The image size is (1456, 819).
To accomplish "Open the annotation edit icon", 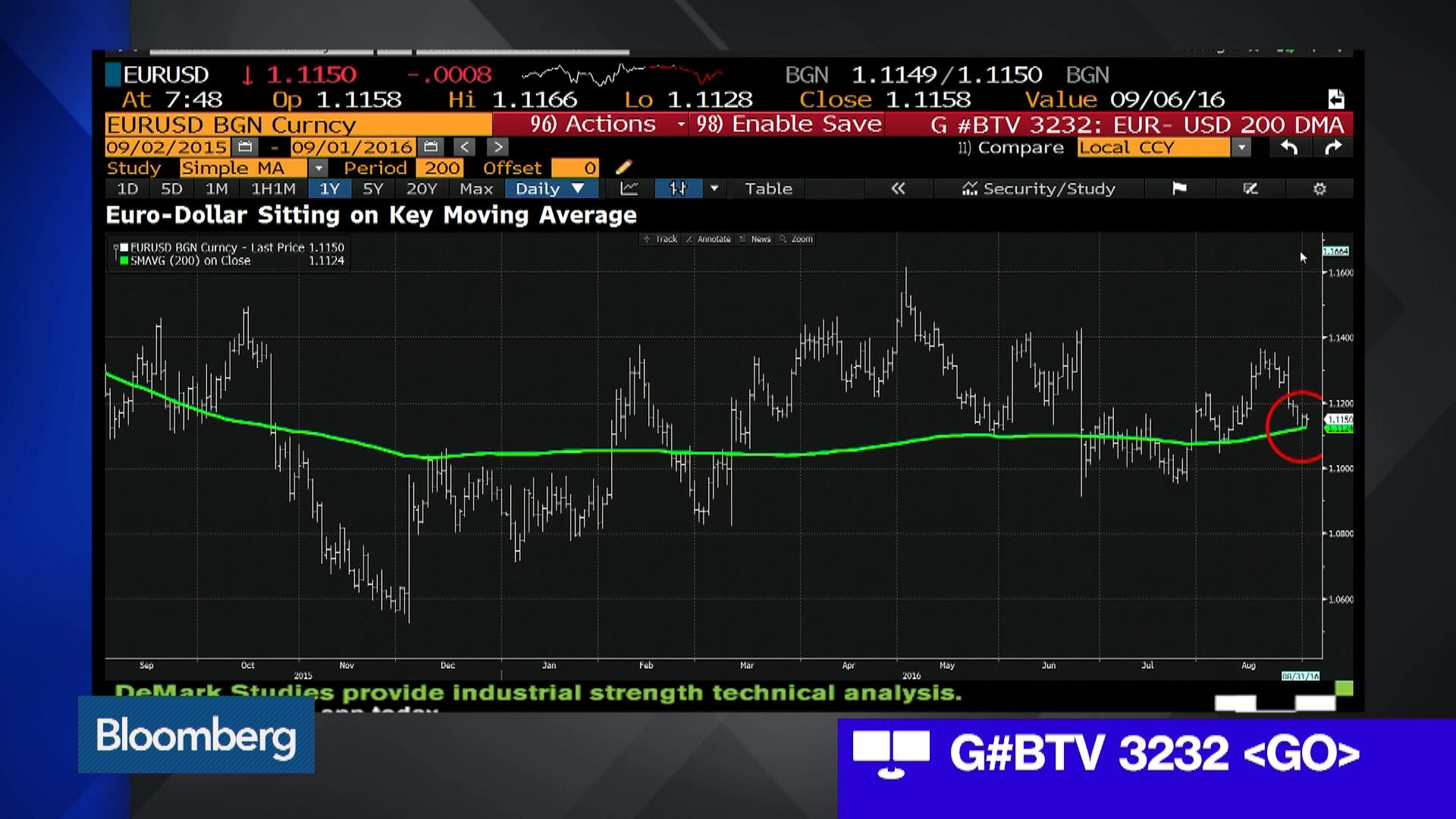I will tap(1250, 189).
